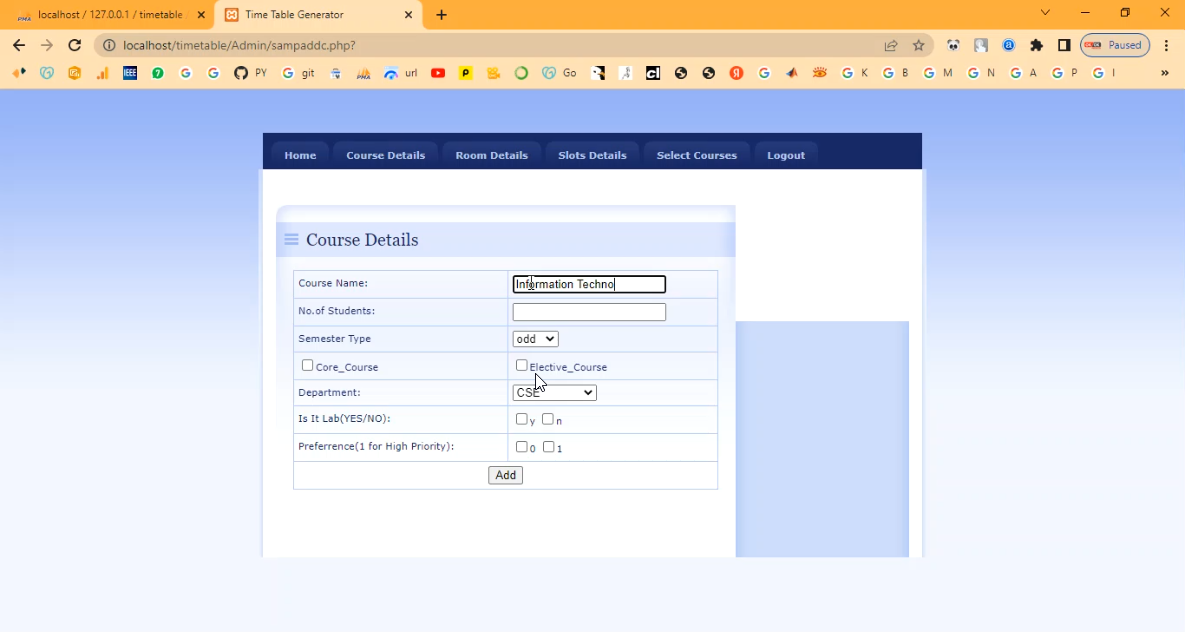Click the browser back arrow

point(19,45)
